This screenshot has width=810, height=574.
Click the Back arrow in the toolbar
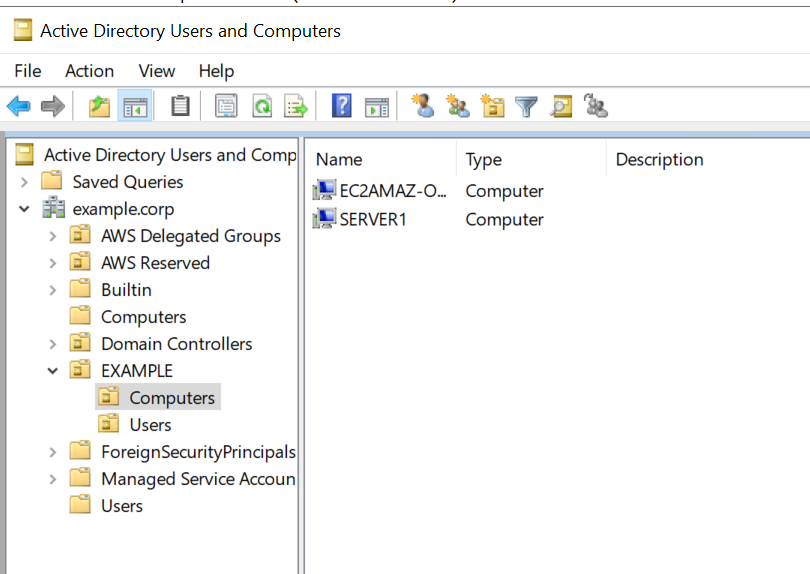(x=19, y=106)
